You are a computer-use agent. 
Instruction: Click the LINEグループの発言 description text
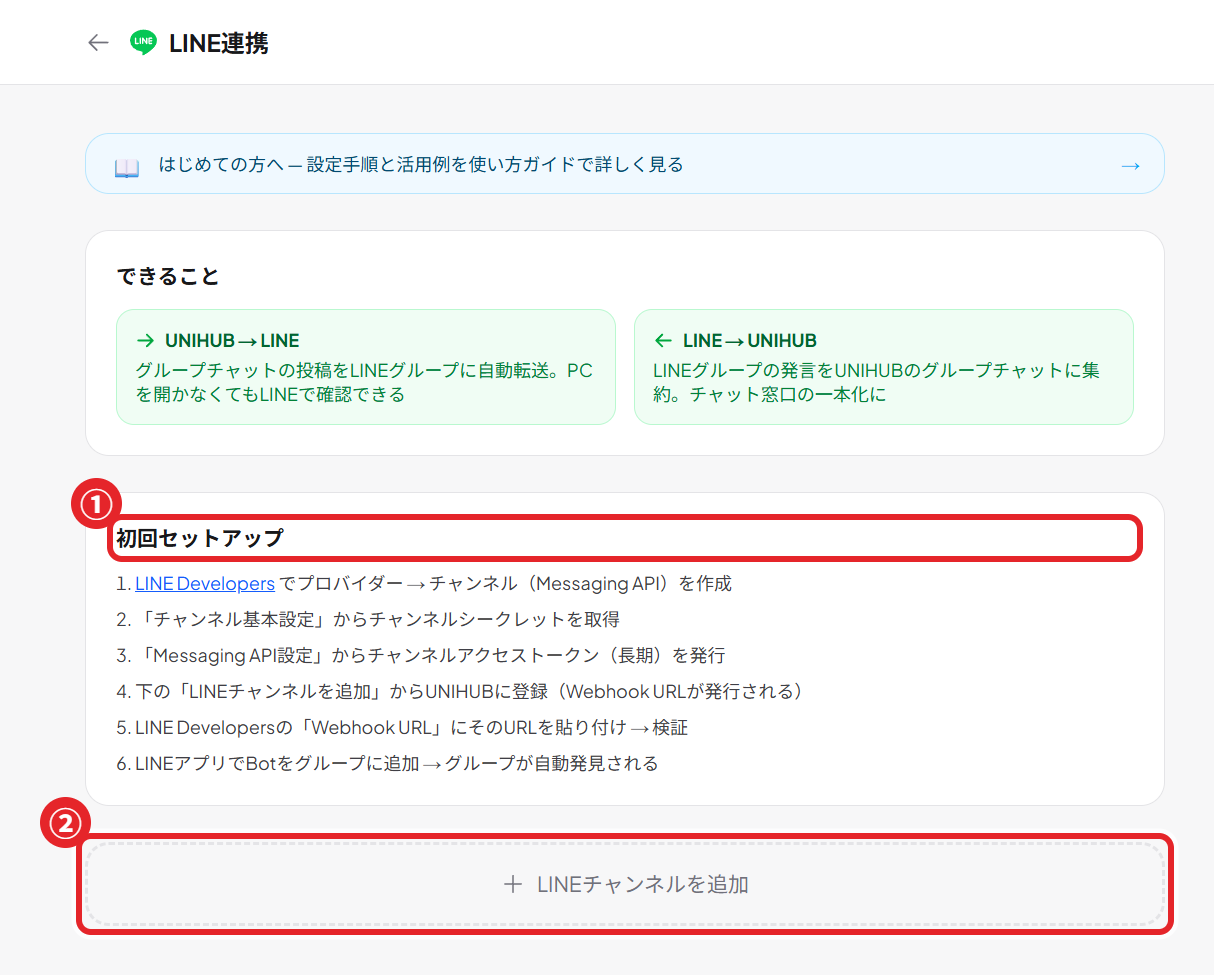[877, 382]
